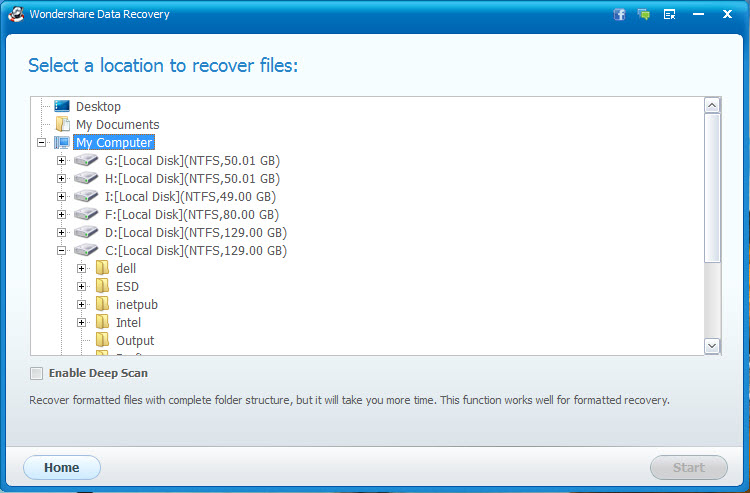Select the ESD folder name

click(x=127, y=286)
